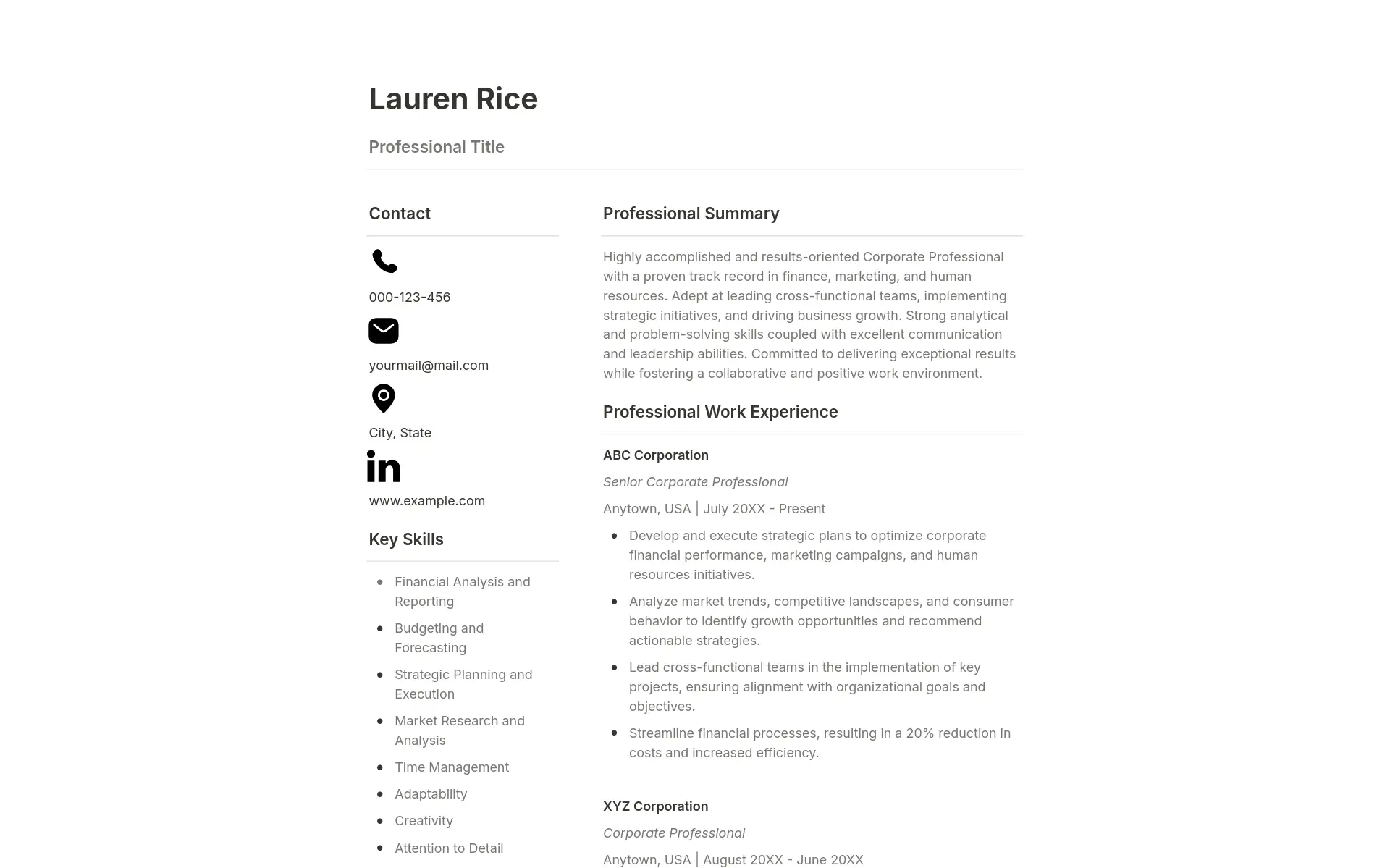The image size is (1390, 868).
Task: Click the Professional Title placeholder text
Action: (437, 147)
